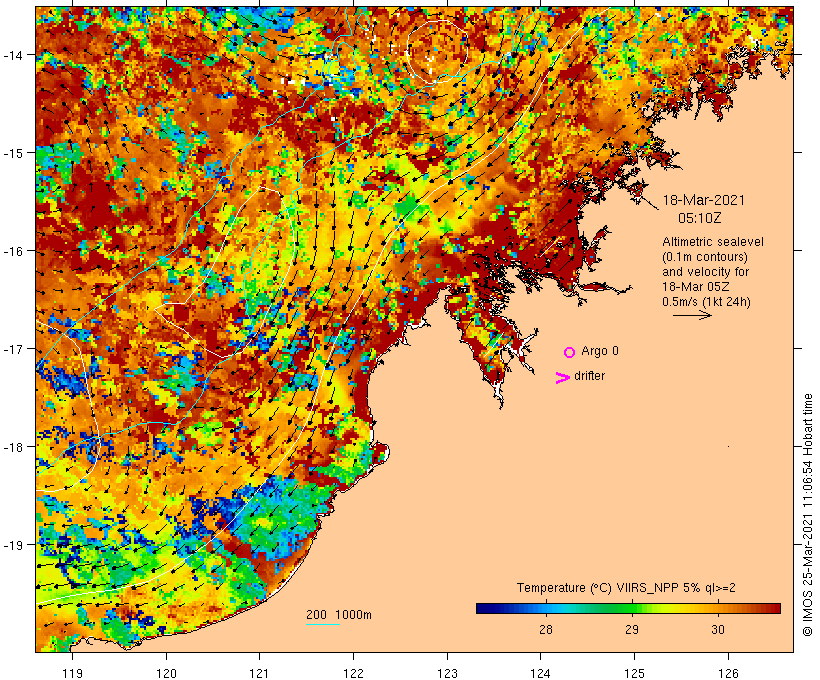Viewport: 820px width, 680px height.
Task: Click the time label '05:10Z'
Action: (x=700, y=218)
